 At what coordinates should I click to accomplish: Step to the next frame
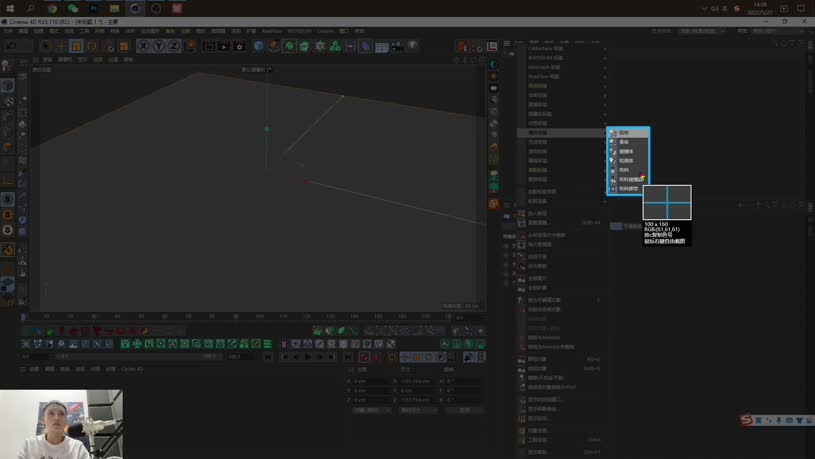pyautogui.click(x=320, y=357)
